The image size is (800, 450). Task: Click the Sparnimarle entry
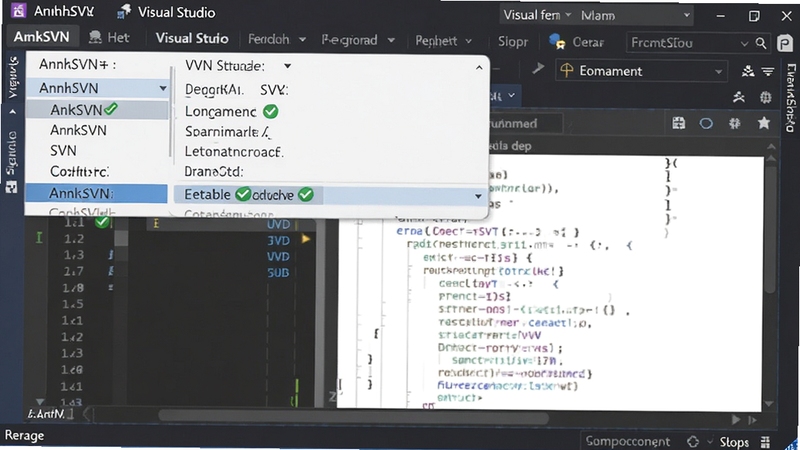pyautogui.click(x=228, y=132)
